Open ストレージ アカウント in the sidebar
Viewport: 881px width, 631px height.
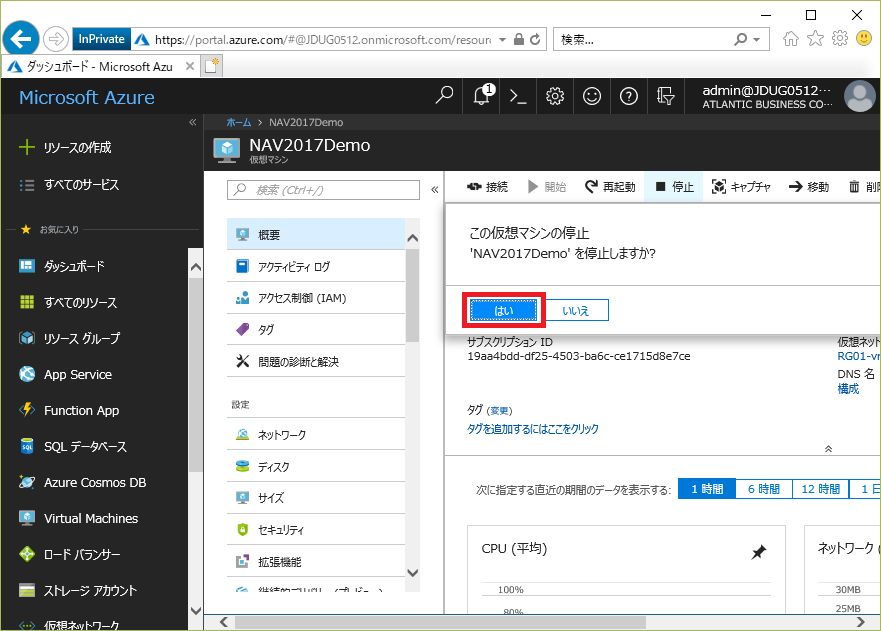coord(78,591)
